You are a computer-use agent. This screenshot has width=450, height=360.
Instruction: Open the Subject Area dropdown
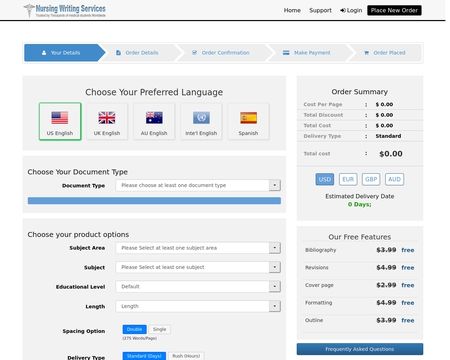click(x=198, y=248)
